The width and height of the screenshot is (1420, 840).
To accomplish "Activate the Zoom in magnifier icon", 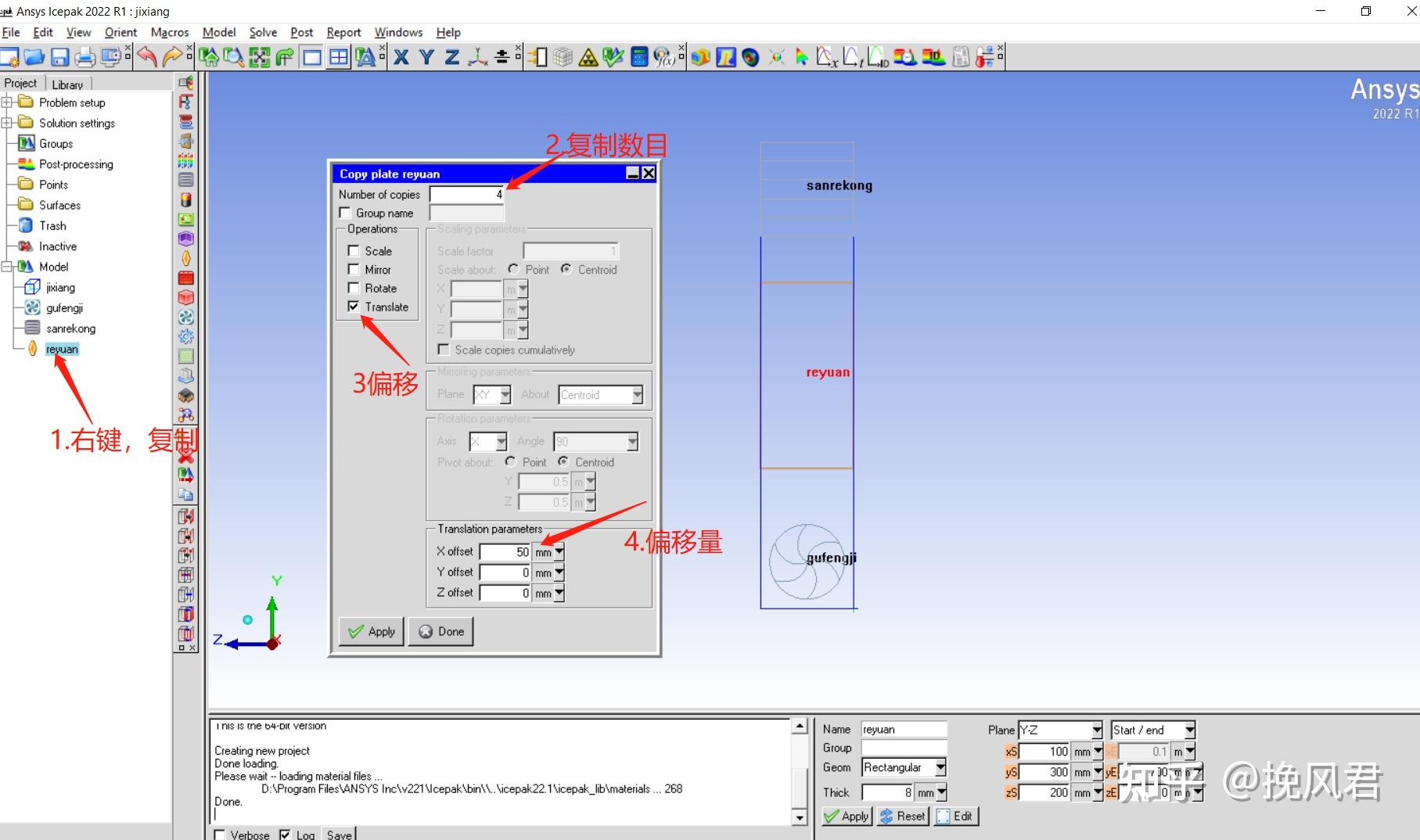I will tap(233, 56).
